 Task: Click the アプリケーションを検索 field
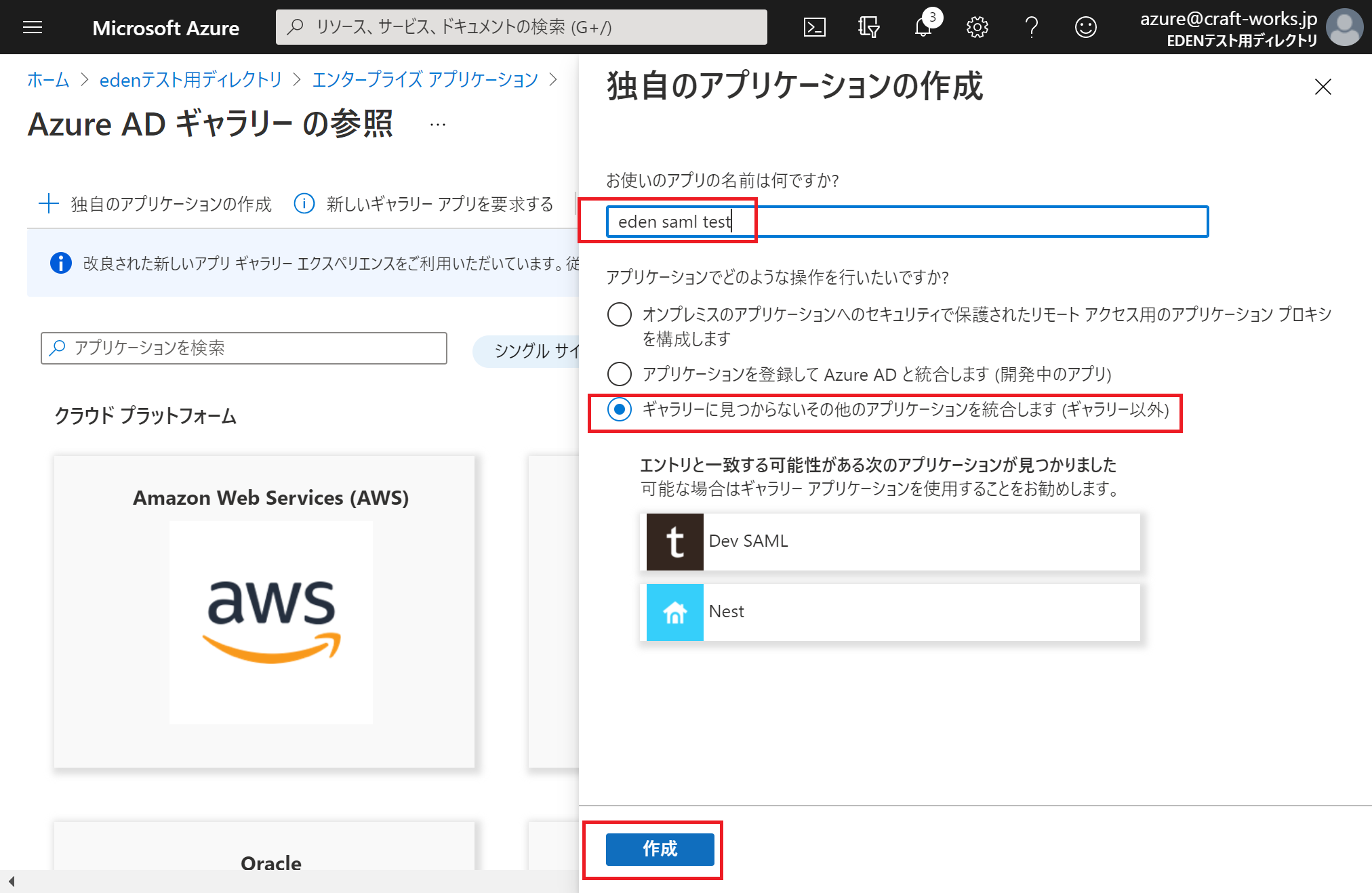coord(244,348)
